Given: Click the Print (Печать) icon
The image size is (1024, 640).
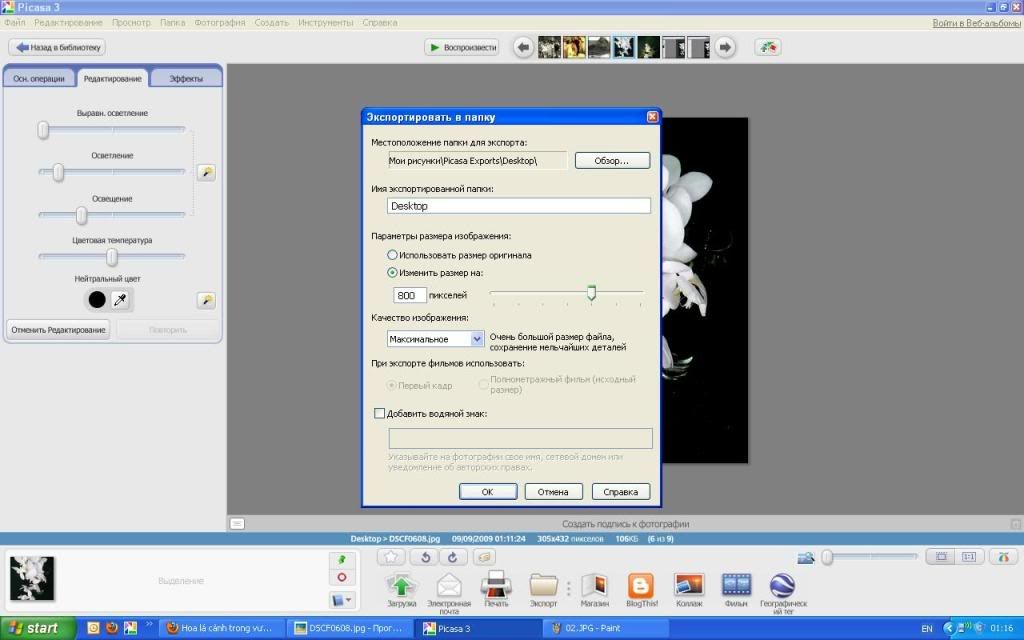Looking at the screenshot, I should click(496, 585).
